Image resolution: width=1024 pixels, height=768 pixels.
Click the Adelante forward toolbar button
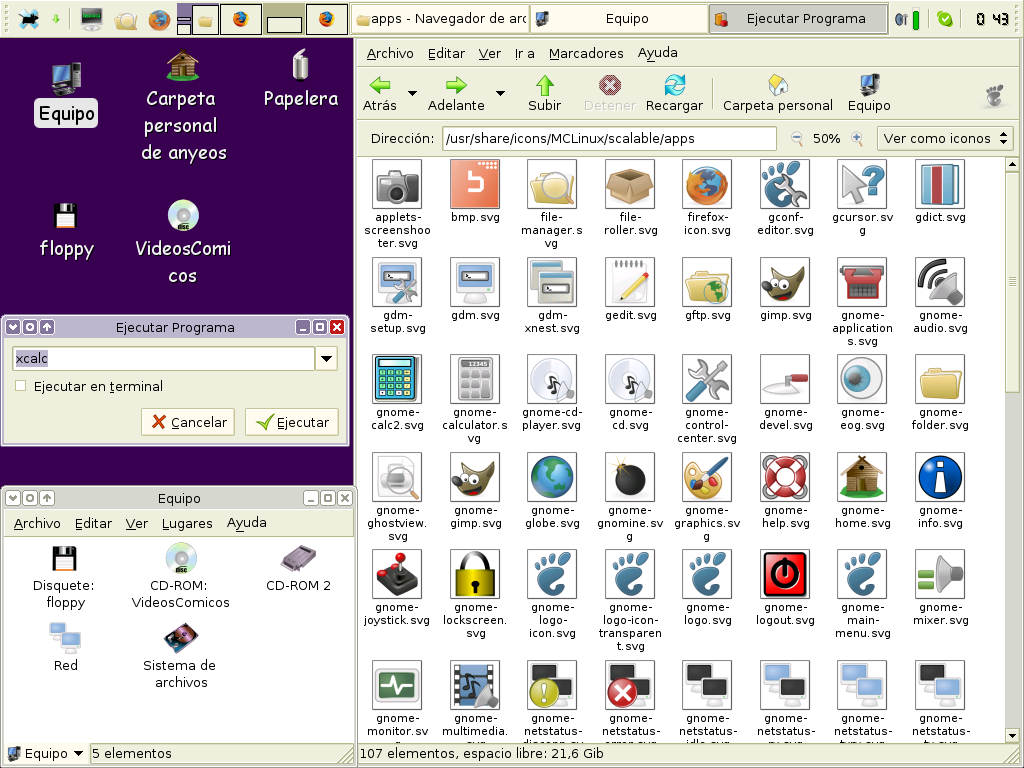click(456, 93)
